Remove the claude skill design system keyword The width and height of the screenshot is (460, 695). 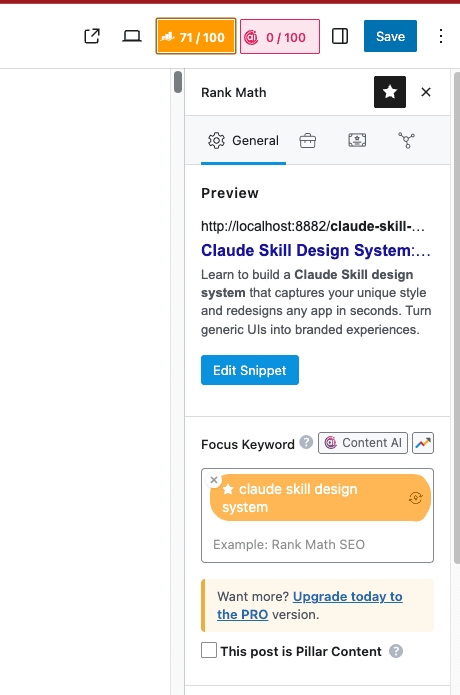(x=214, y=480)
